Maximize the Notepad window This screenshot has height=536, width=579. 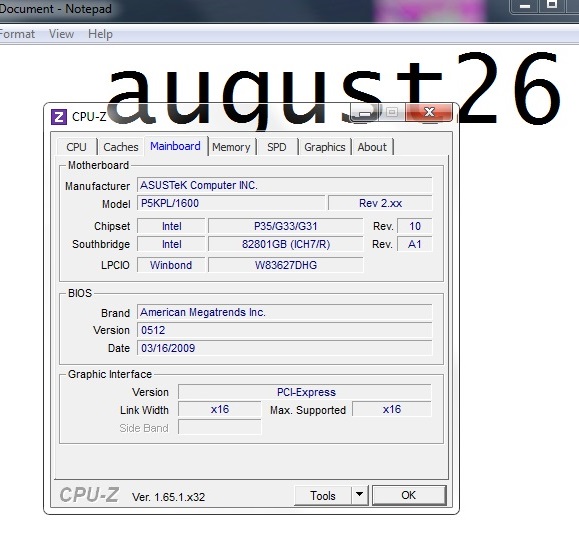click(552, 5)
